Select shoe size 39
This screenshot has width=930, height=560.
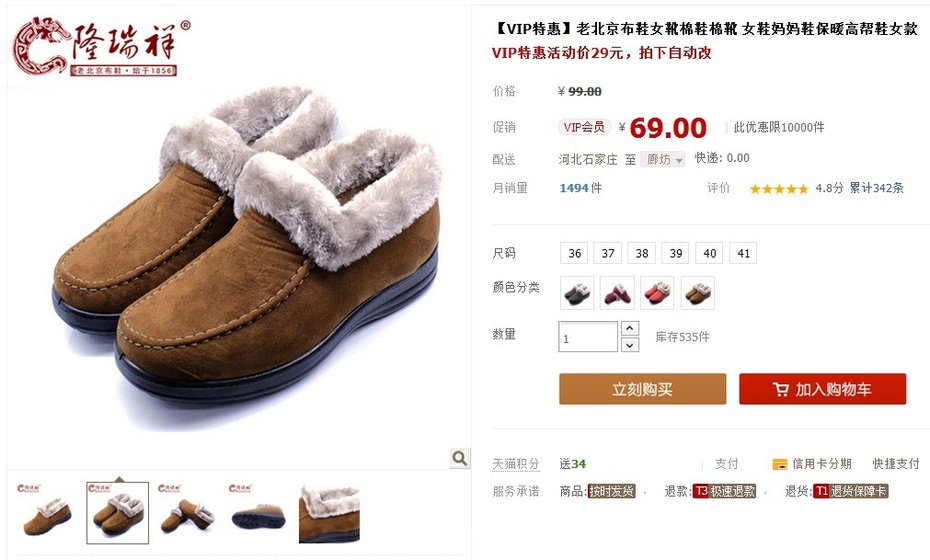point(676,253)
